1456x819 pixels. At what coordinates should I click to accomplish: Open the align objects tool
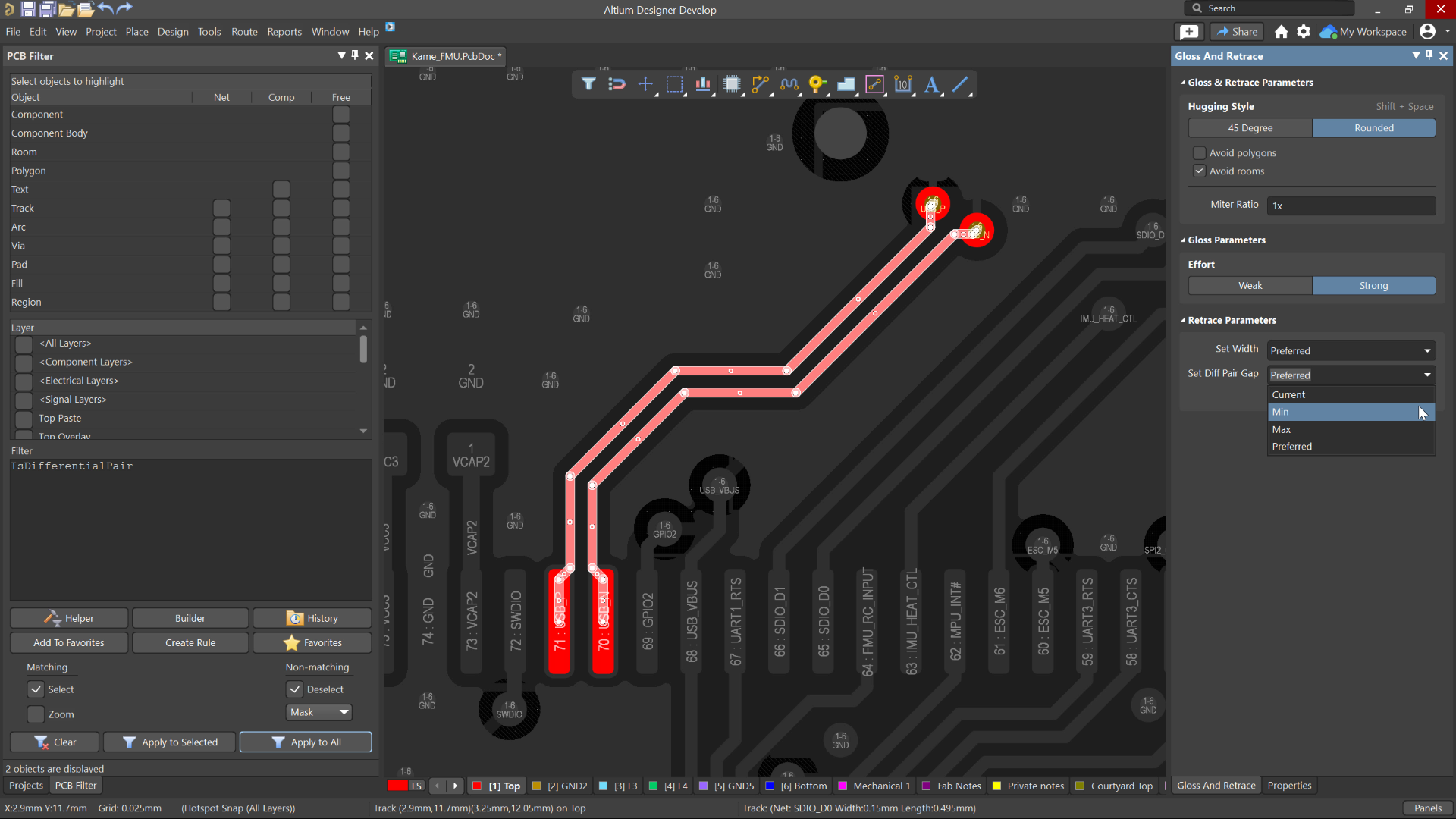703,84
